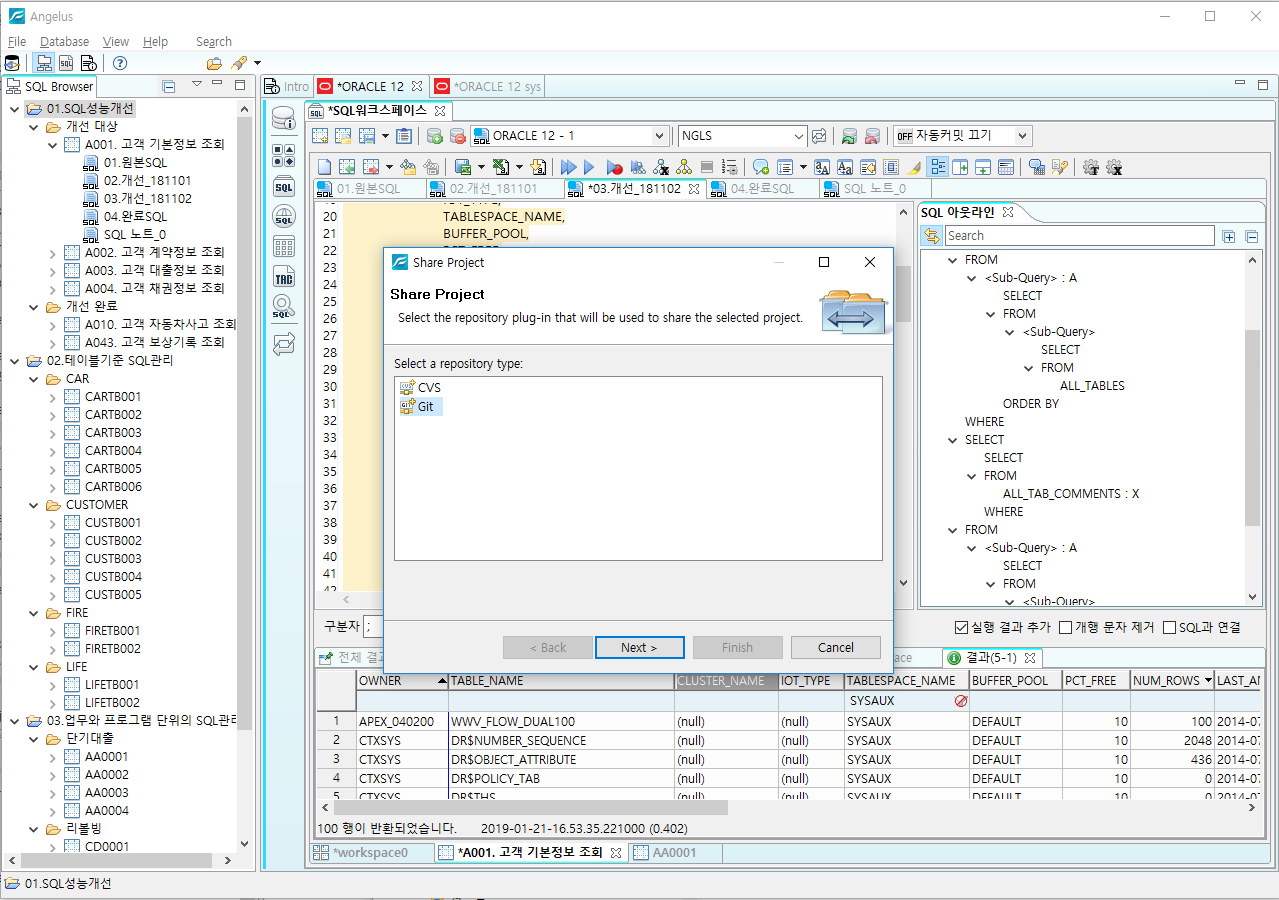Click the speech bubble comment toolbar icon
This screenshot has height=900, width=1279.
[x=761, y=167]
